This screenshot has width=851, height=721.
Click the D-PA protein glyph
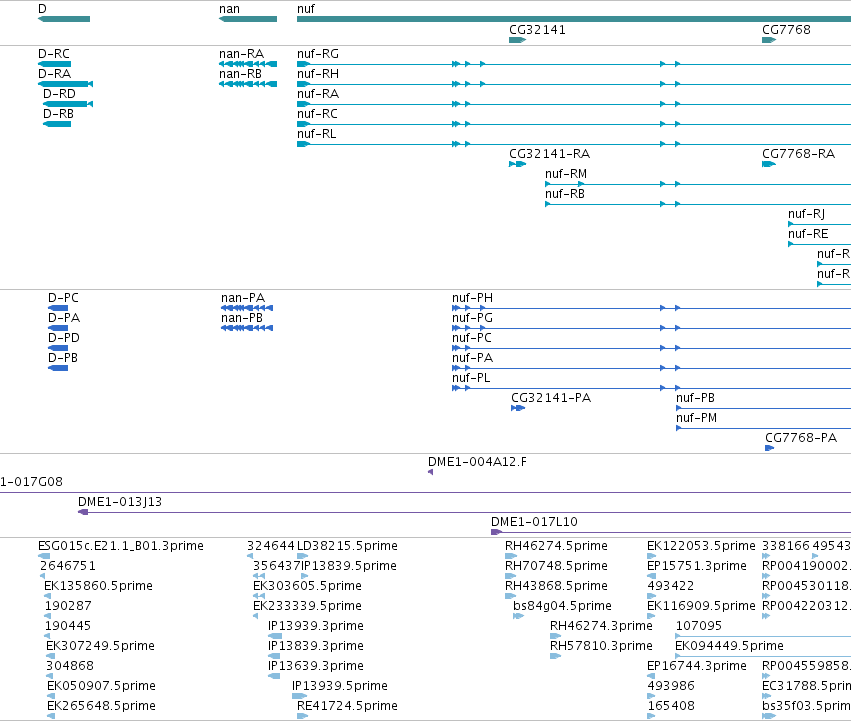58,328
